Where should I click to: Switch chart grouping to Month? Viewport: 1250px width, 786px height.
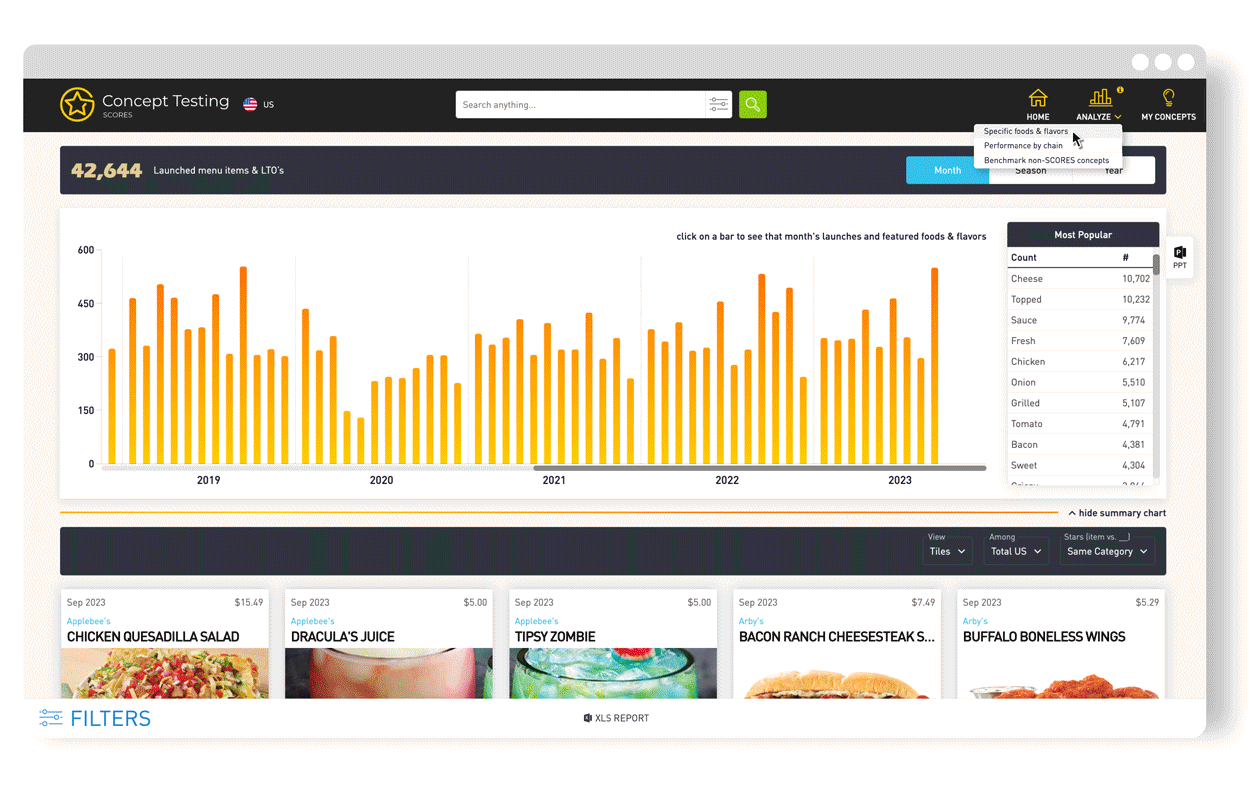946,170
